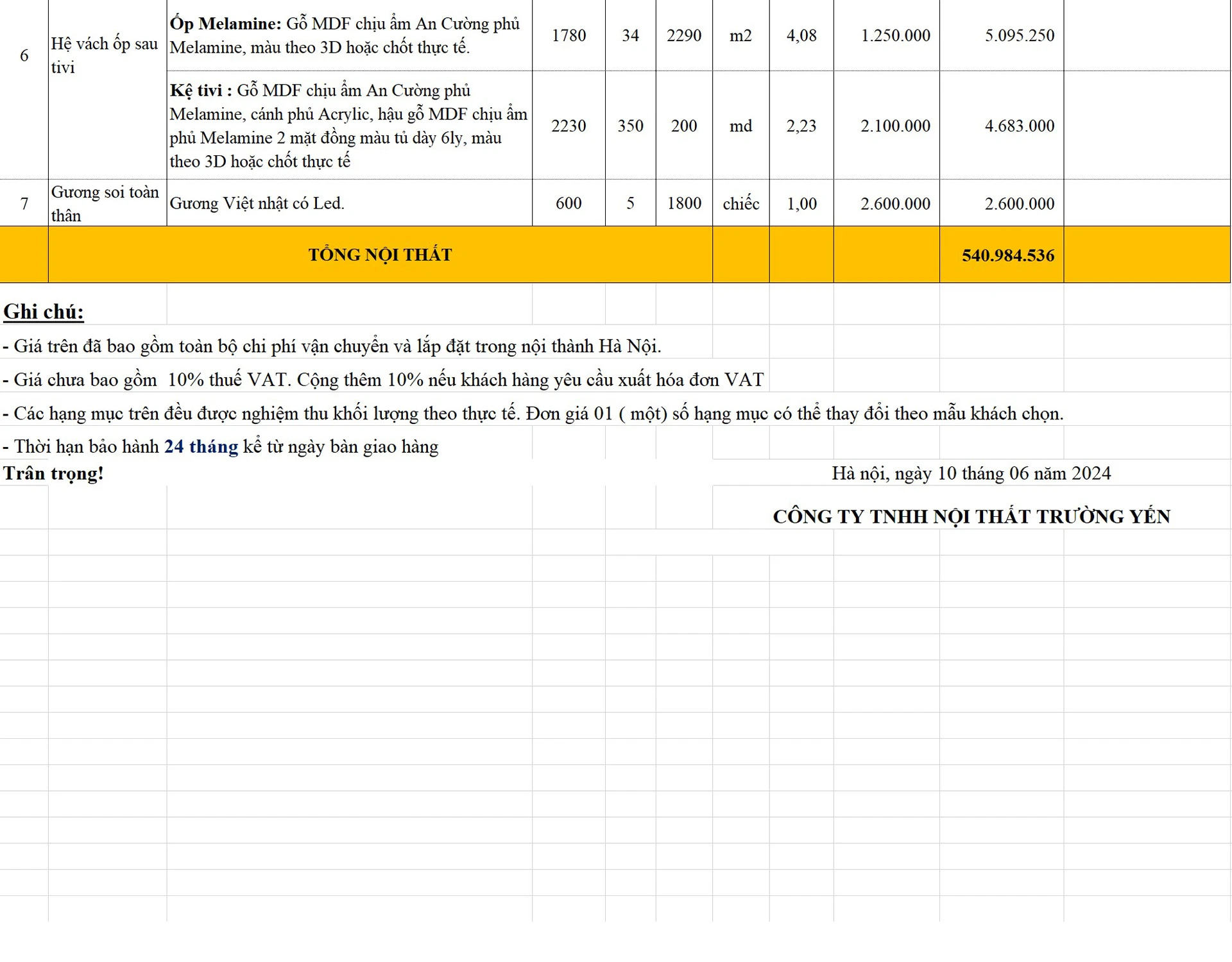Click the total amount 540.984.536 cell
1232x962 pixels.
point(1007,255)
